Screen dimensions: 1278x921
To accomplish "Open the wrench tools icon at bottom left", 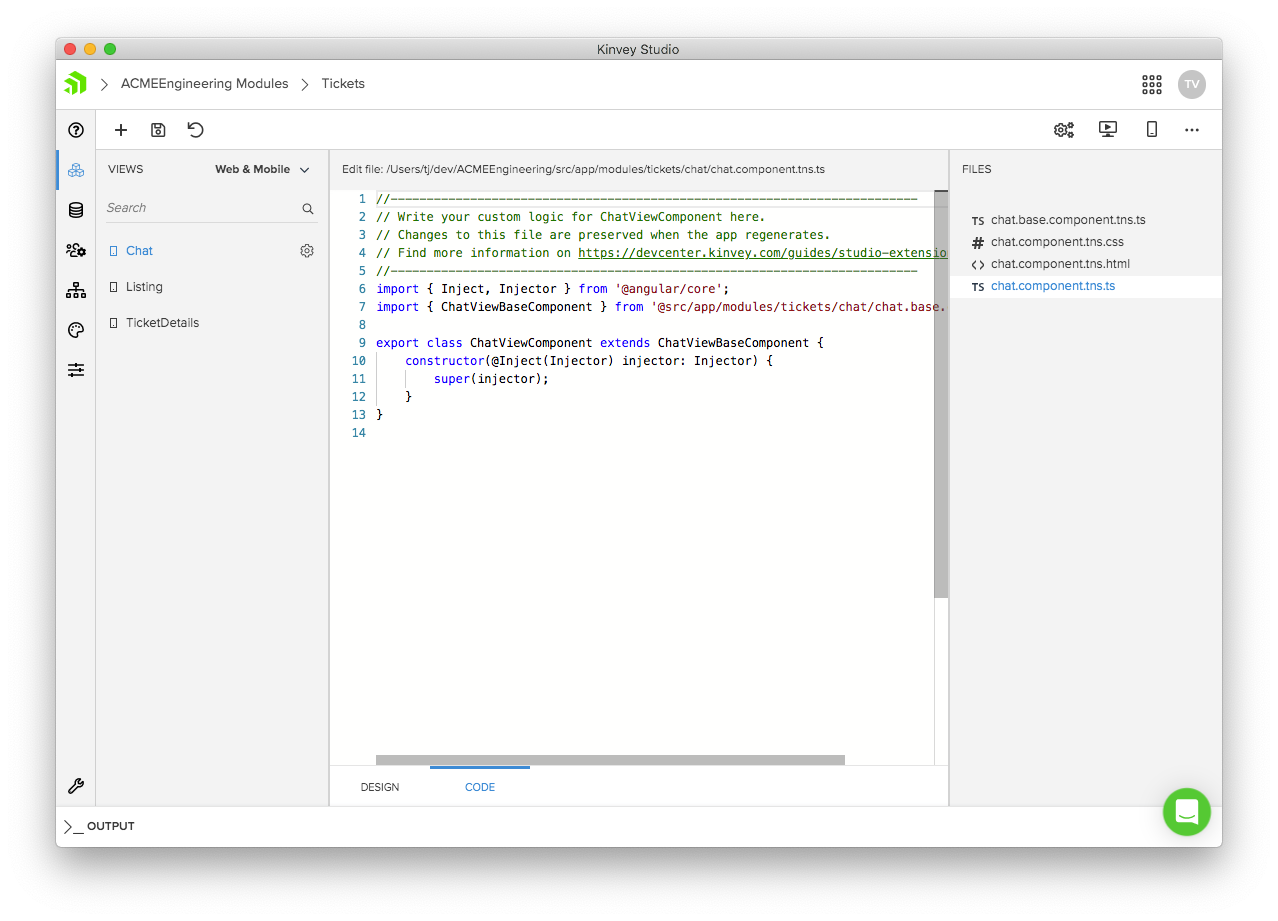I will click(x=76, y=786).
